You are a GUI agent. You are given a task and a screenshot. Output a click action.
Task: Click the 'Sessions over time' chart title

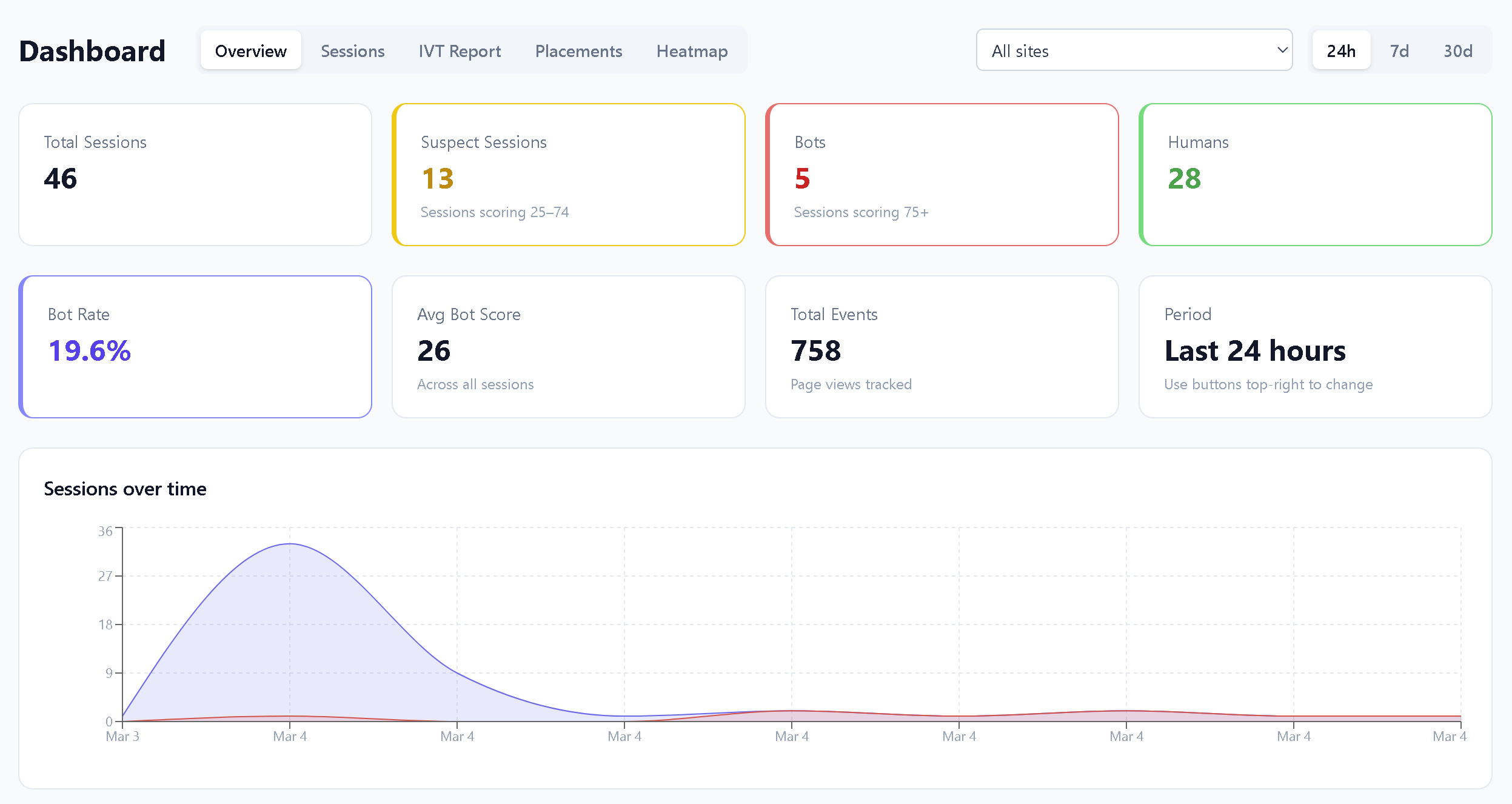(125, 489)
